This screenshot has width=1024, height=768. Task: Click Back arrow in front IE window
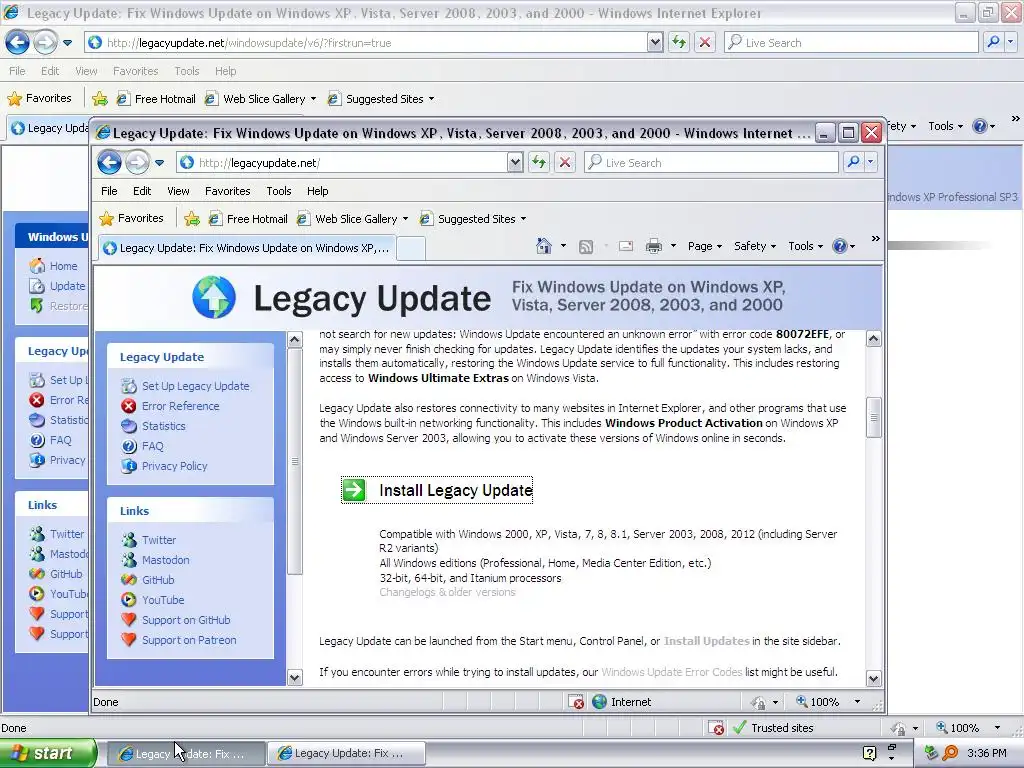point(109,163)
